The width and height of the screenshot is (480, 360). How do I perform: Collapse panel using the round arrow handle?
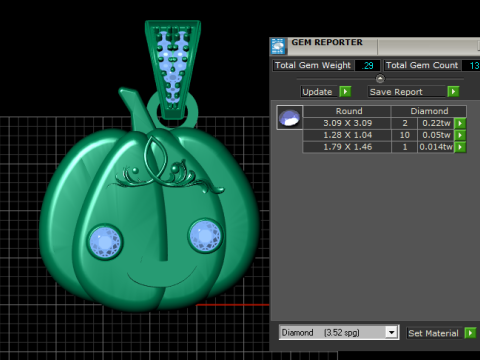(380, 79)
